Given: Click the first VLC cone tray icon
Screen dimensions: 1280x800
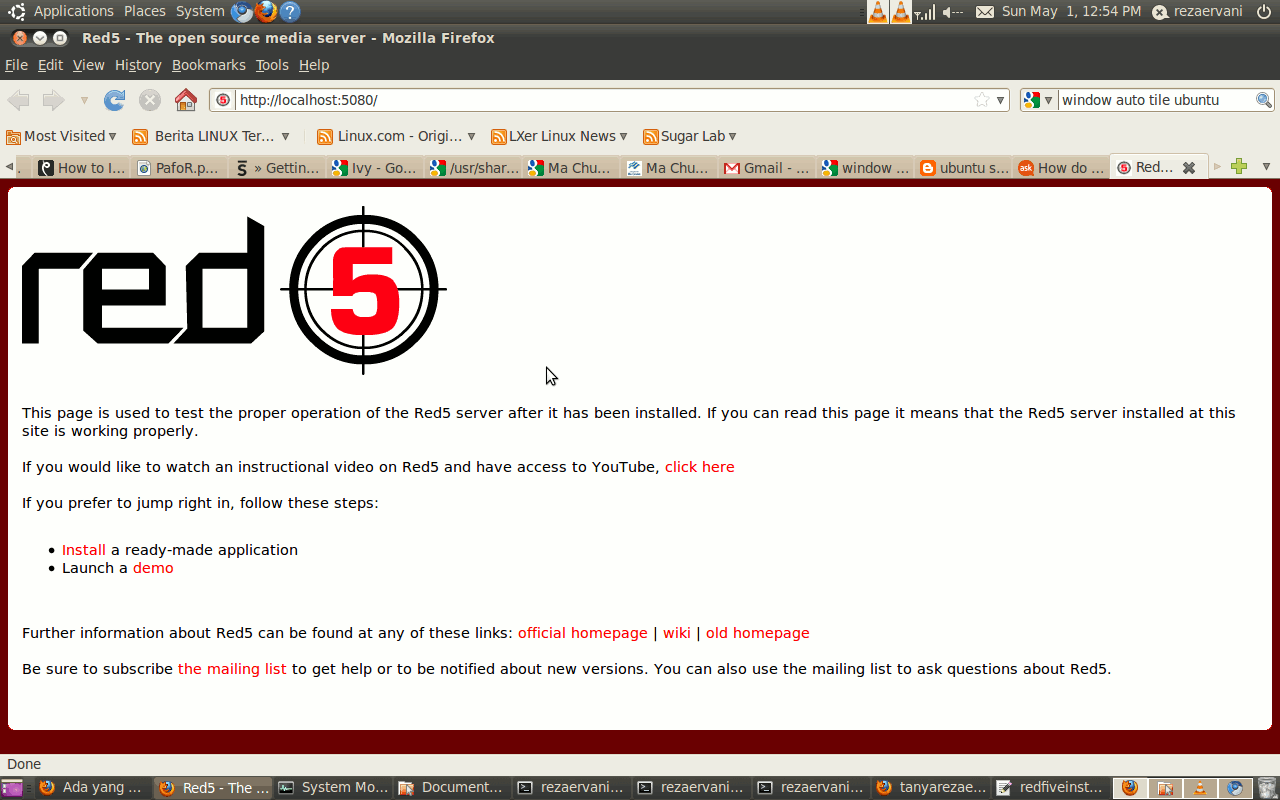Looking at the screenshot, I should click(x=877, y=12).
